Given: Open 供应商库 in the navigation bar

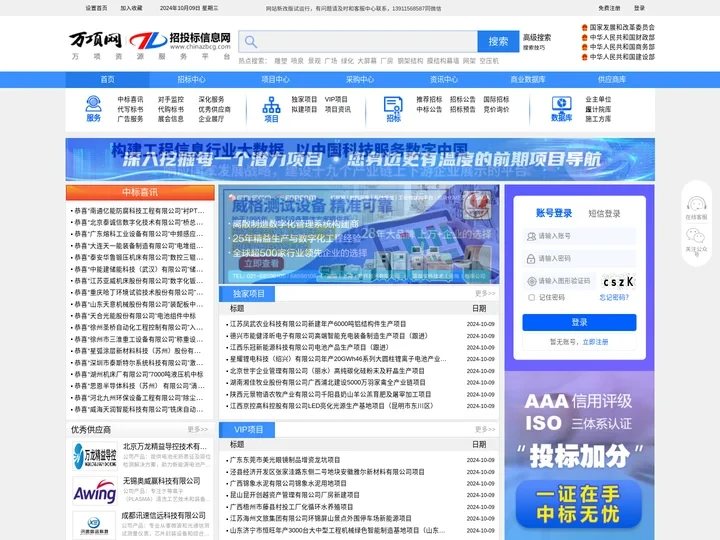Looking at the screenshot, I should (x=612, y=79).
